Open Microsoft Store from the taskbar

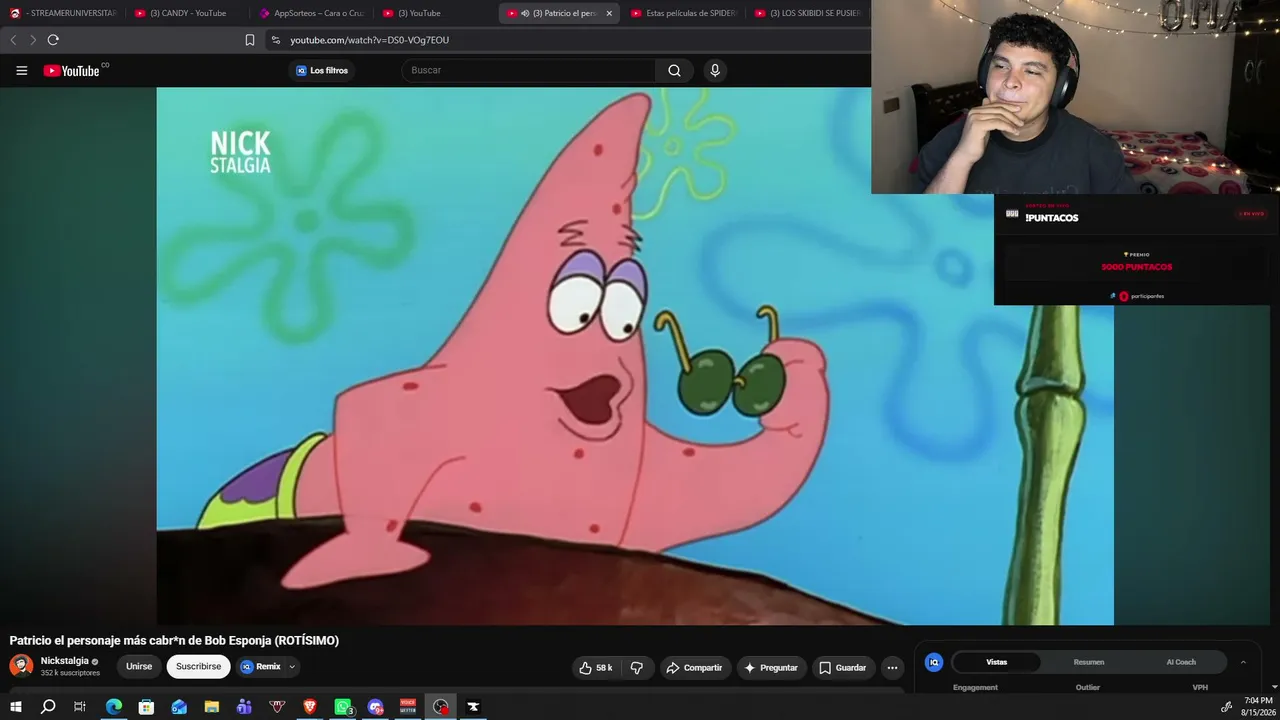point(146,707)
